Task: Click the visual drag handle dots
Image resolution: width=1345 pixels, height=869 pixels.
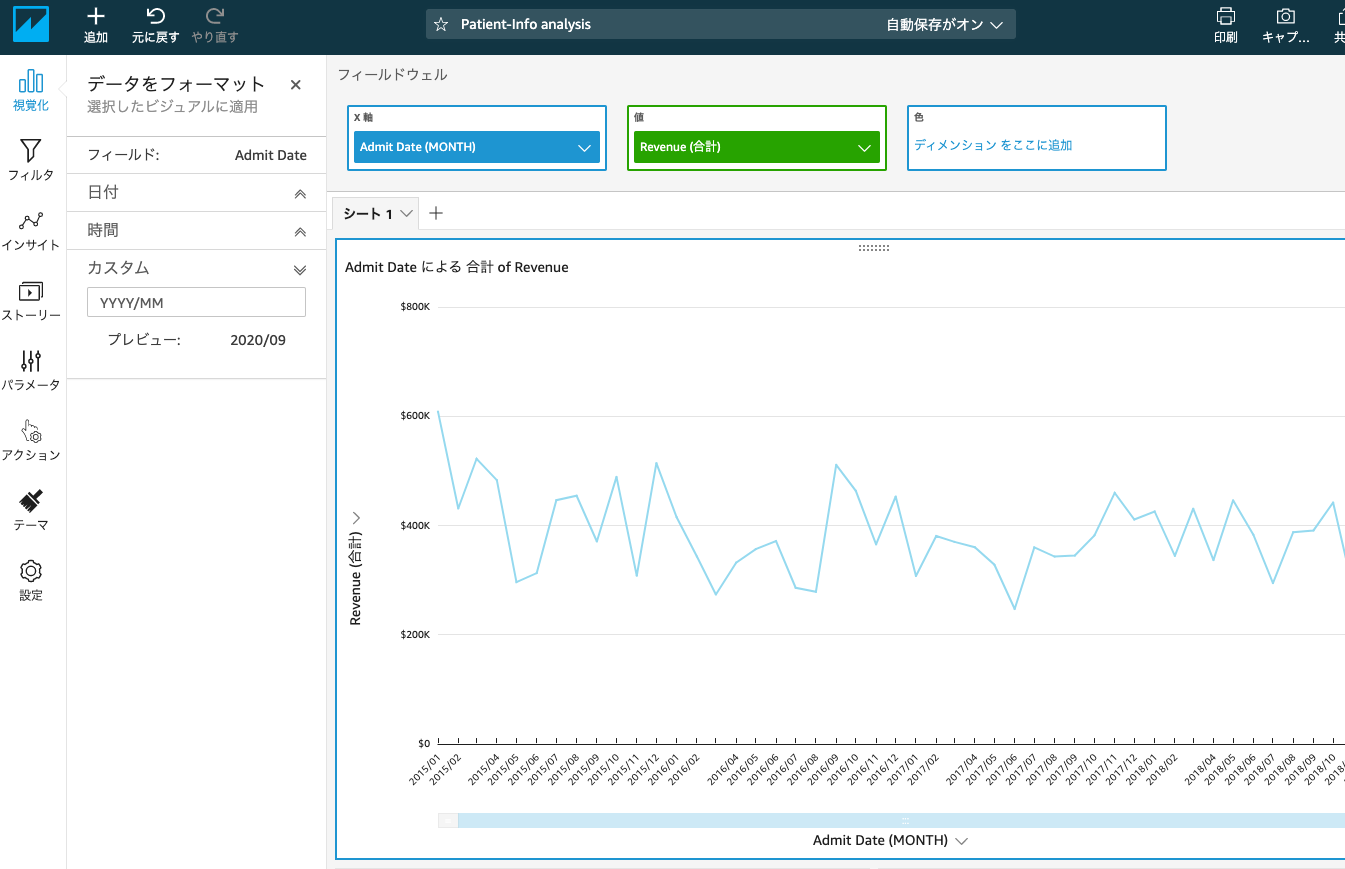Action: (874, 247)
